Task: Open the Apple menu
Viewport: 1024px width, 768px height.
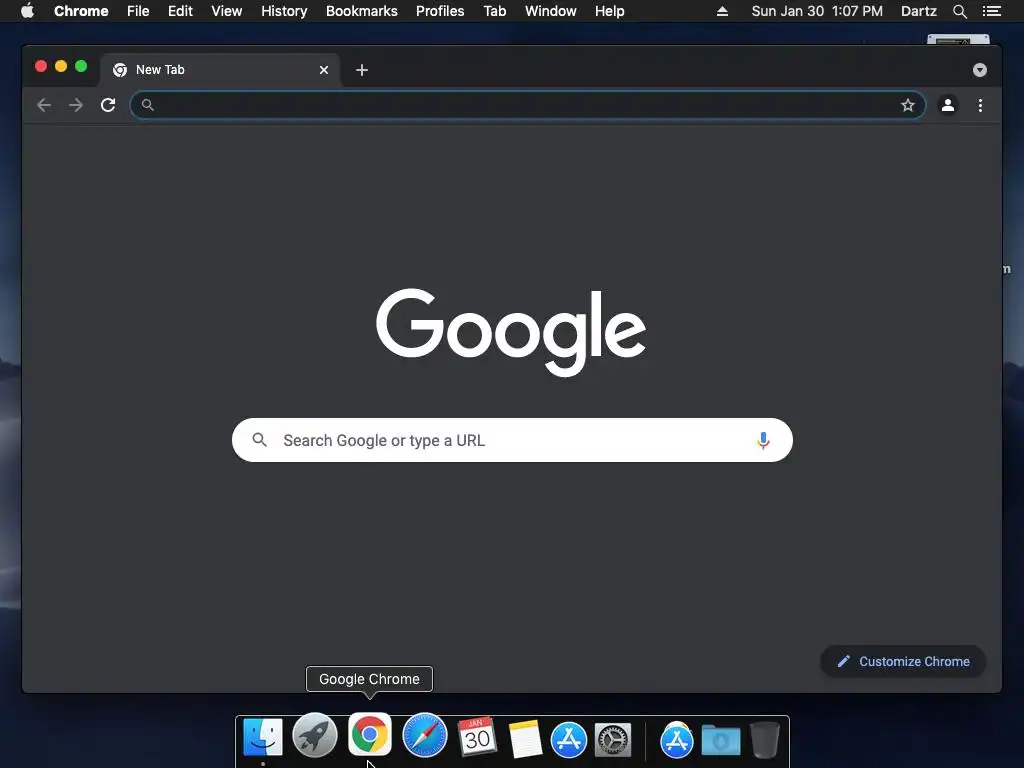Action: (27, 11)
